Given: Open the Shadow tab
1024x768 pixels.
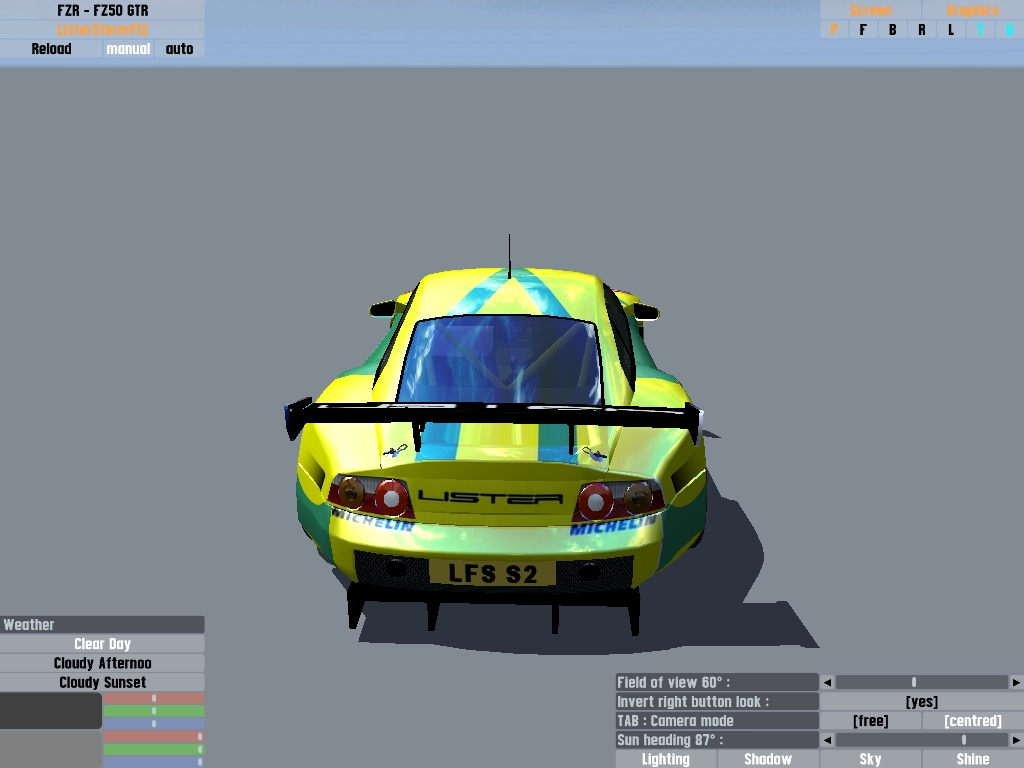Looking at the screenshot, I should click(768, 759).
